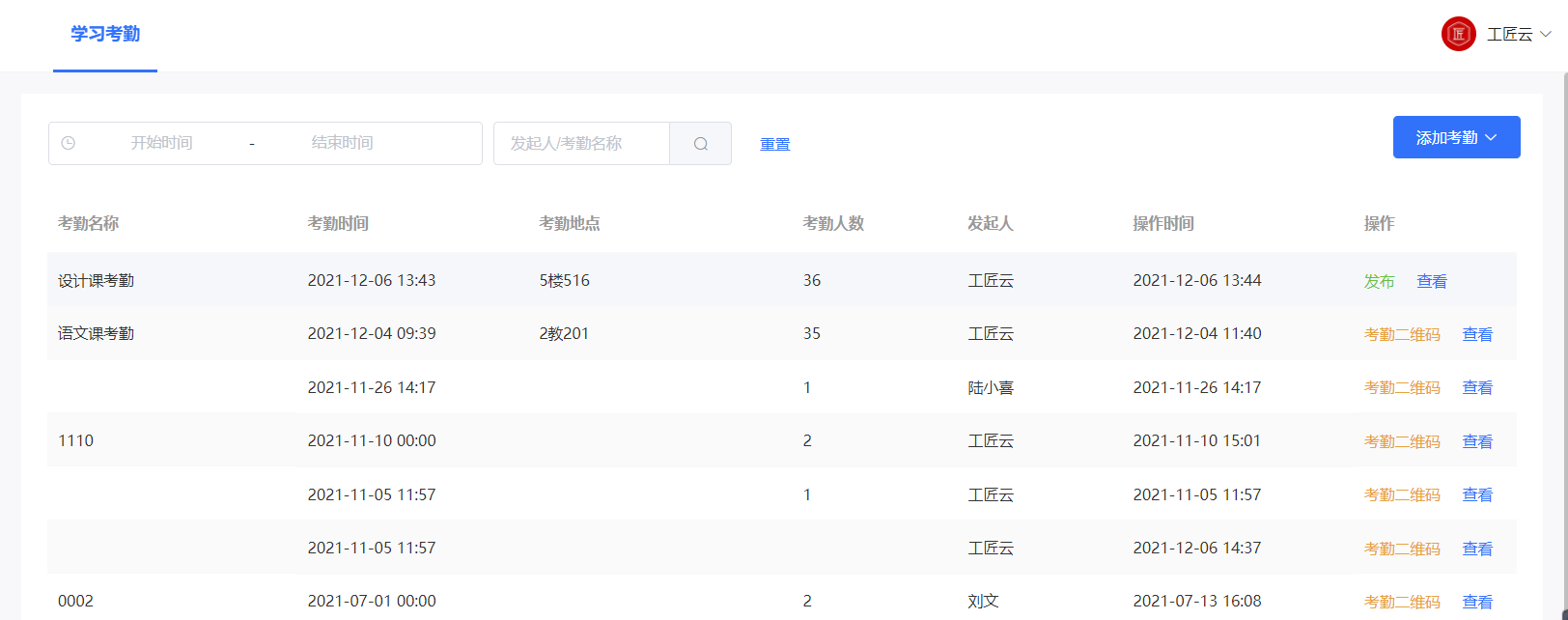Viewport: 1568px width, 620px height.
Task: Open 考勤二维码 for 陆小喜's attendance
Action: pyautogui.click(x=1401, y=388)
